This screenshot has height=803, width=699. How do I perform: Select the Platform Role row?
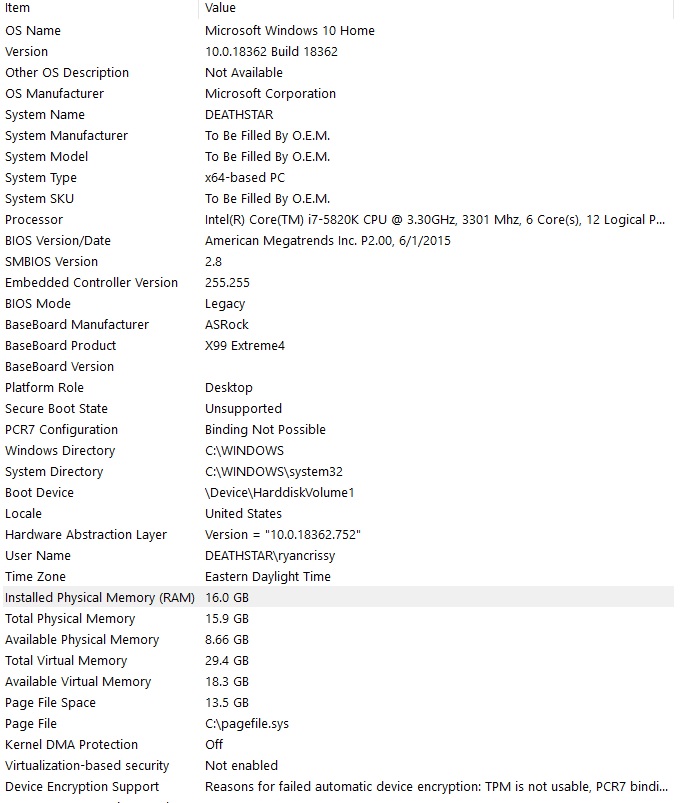pyautogui.click(x=338, y=388)
